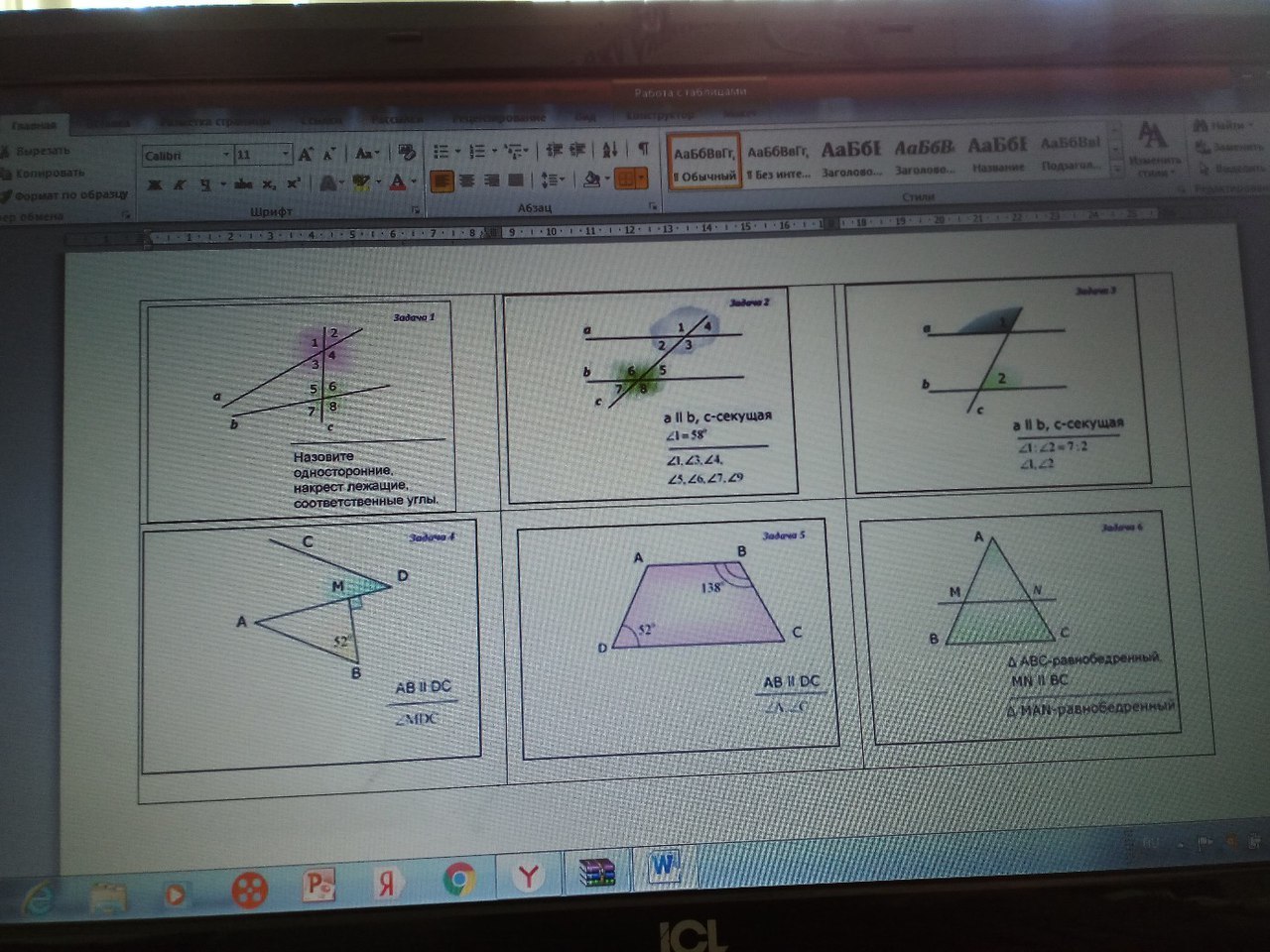1270x952 pixels.
Task: Apply the Обычный style
Action: 703,162
